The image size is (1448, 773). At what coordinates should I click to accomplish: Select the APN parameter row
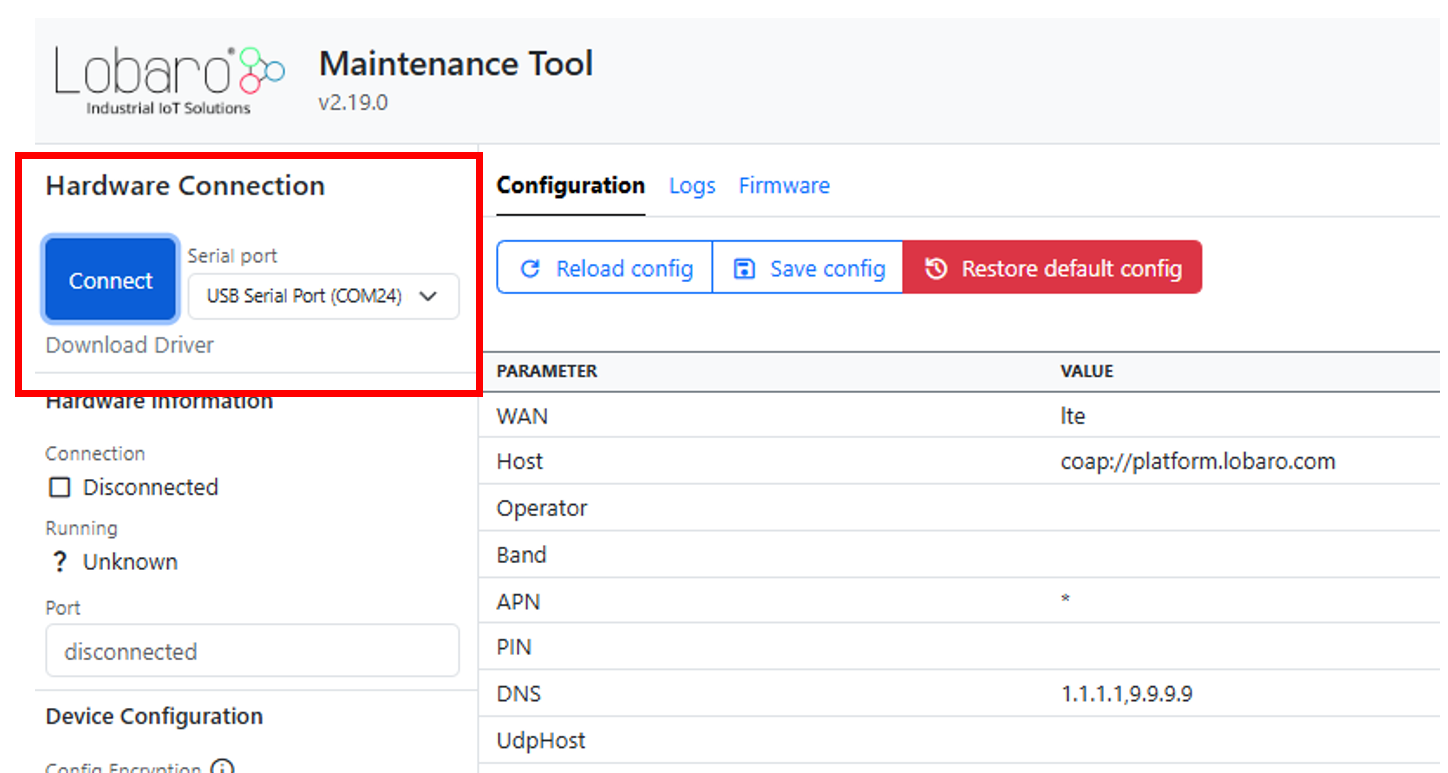[963, 601]
